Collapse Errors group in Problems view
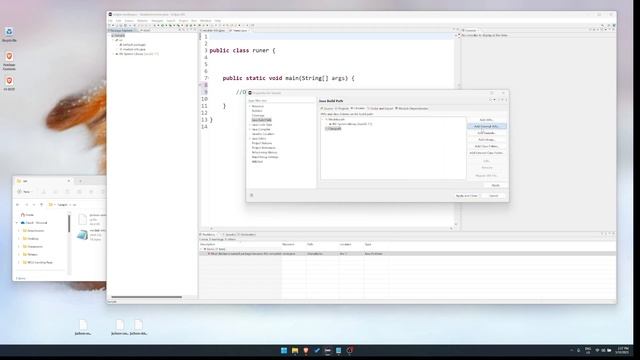Screen dimensions: 640x360 click(202, 249)
